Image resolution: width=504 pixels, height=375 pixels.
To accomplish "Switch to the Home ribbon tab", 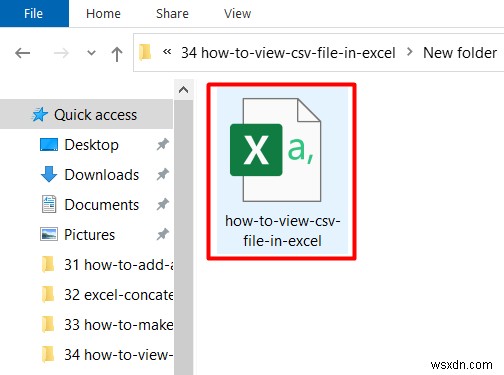I will [x=103, y=14].
